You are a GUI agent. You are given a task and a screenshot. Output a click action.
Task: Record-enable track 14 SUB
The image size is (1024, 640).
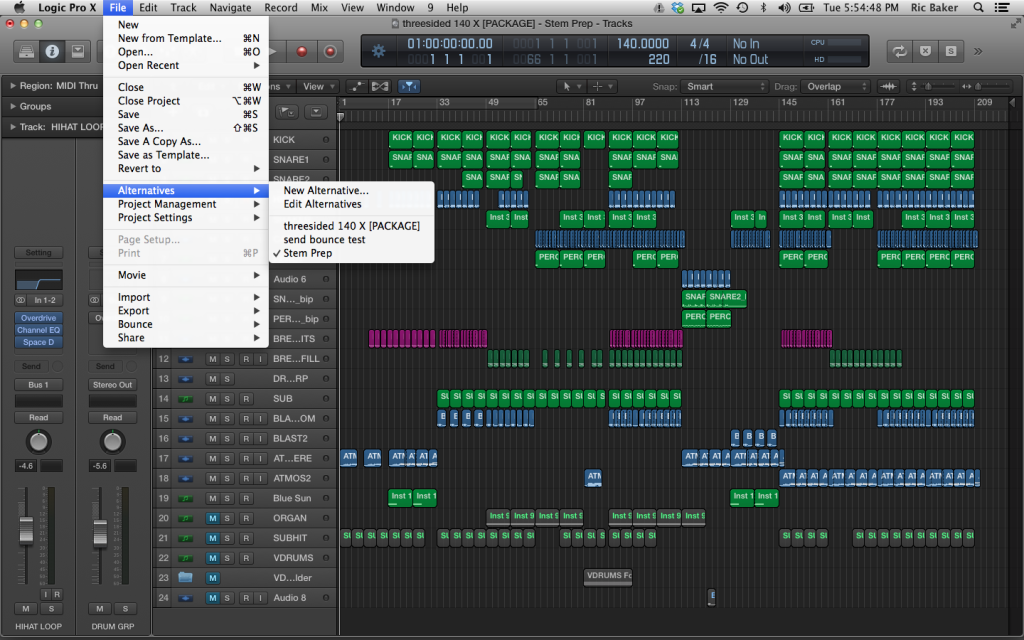click(246, 398)
